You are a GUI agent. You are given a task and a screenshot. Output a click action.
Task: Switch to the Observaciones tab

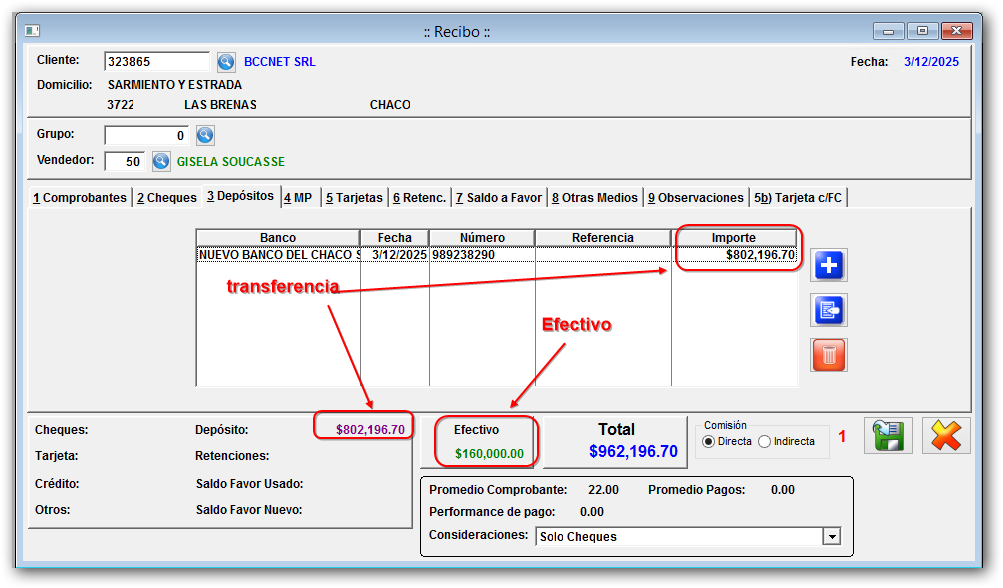(695, 198)
